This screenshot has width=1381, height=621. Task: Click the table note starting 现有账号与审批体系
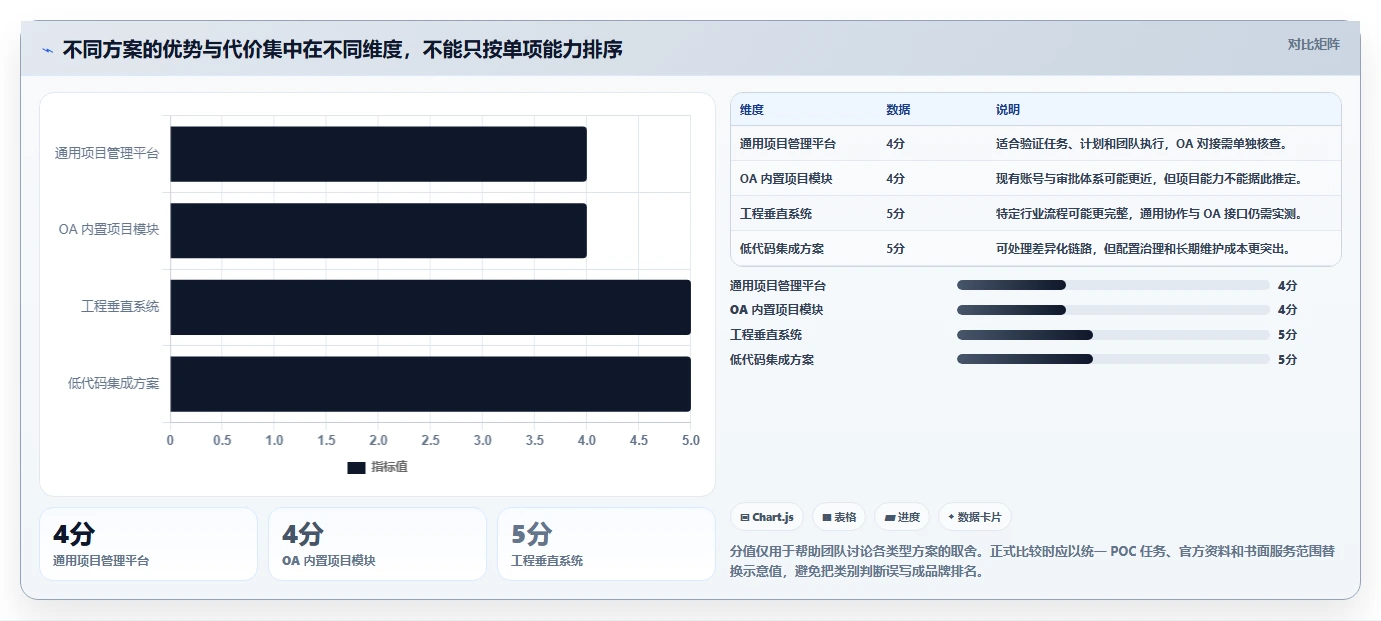pos(1149,179)
